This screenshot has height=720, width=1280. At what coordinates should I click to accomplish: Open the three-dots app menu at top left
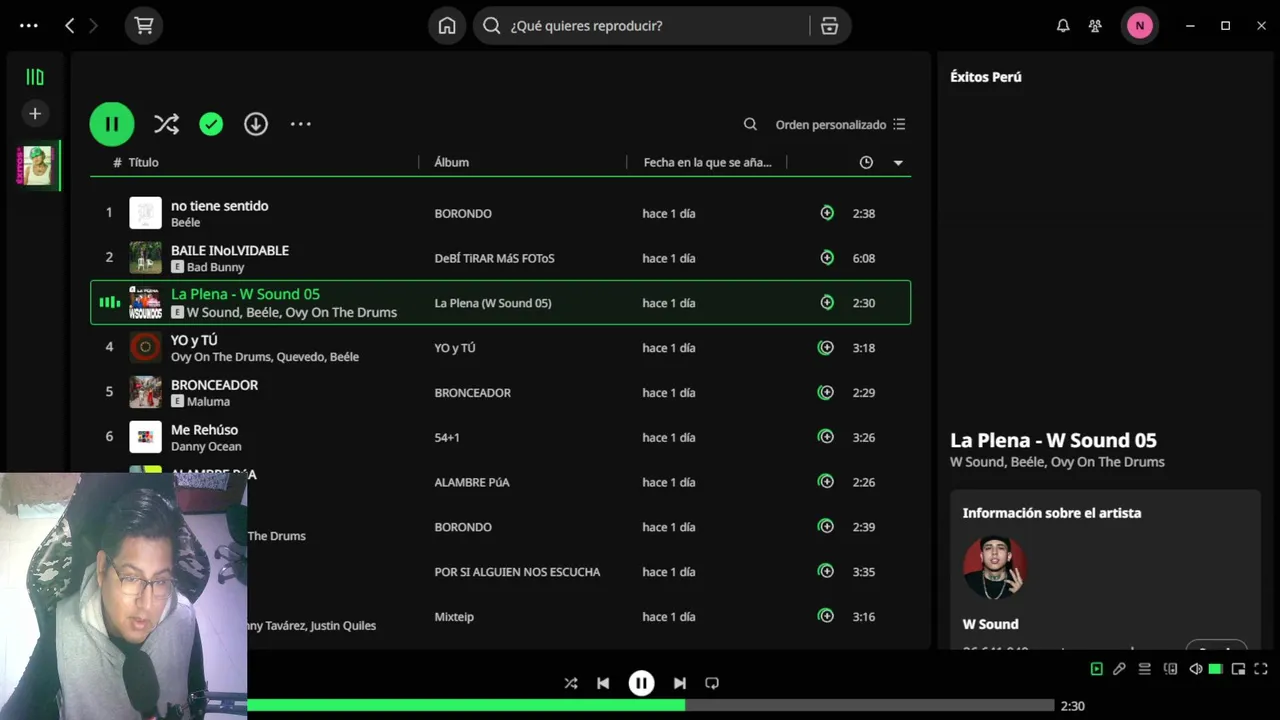[29, 26]
